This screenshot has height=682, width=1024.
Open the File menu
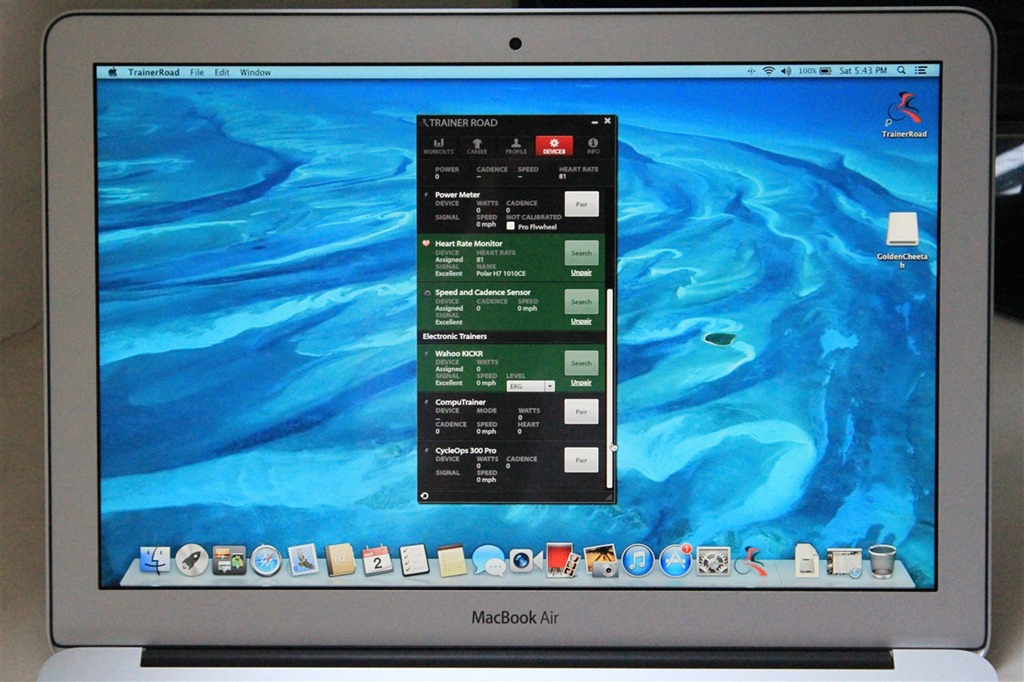pyautogui.click(x=197, y=73)
